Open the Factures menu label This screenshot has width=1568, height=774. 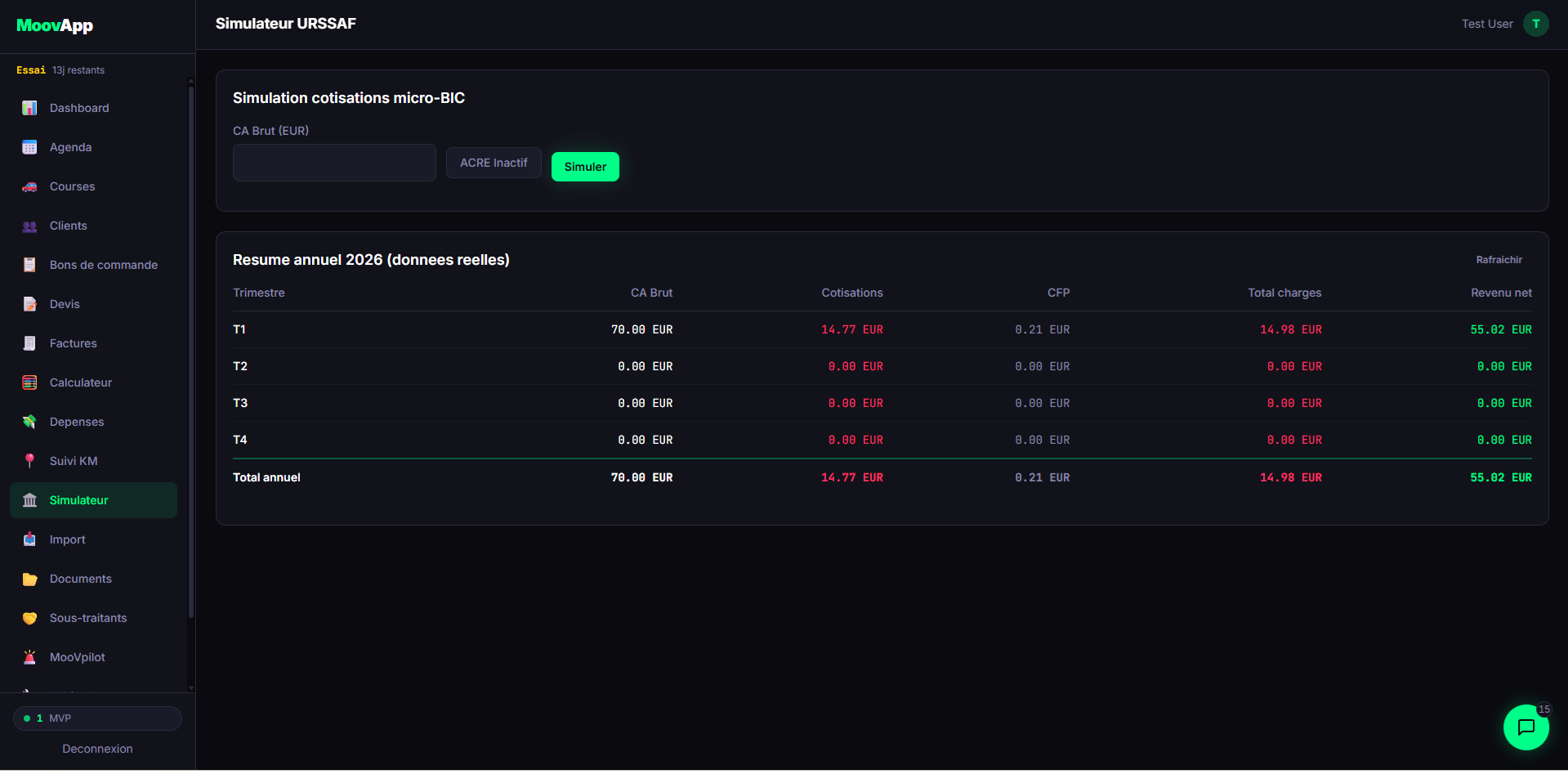(73, 343)
